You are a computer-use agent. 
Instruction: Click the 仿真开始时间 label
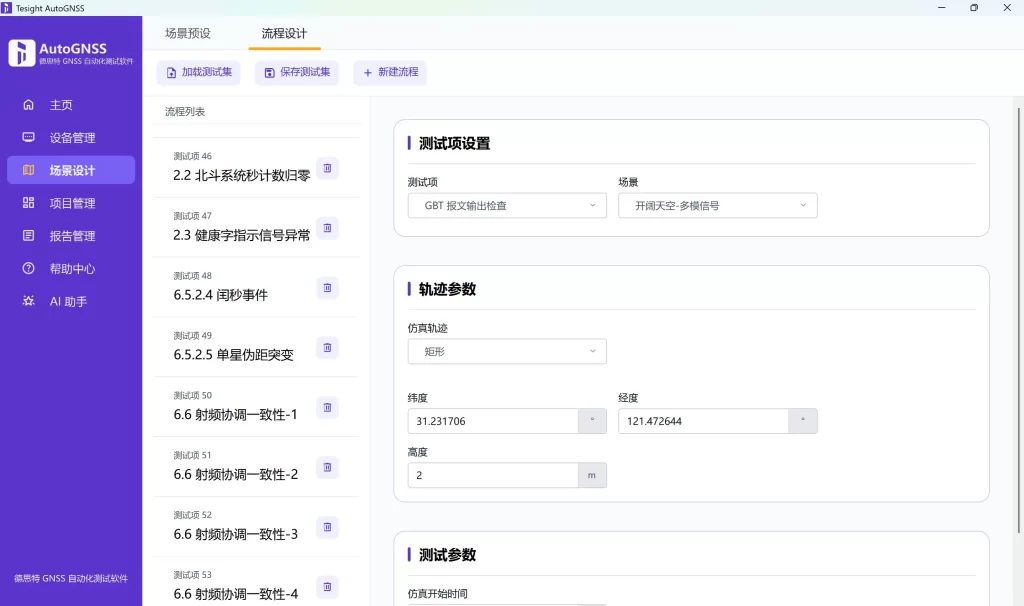point(438,594)
